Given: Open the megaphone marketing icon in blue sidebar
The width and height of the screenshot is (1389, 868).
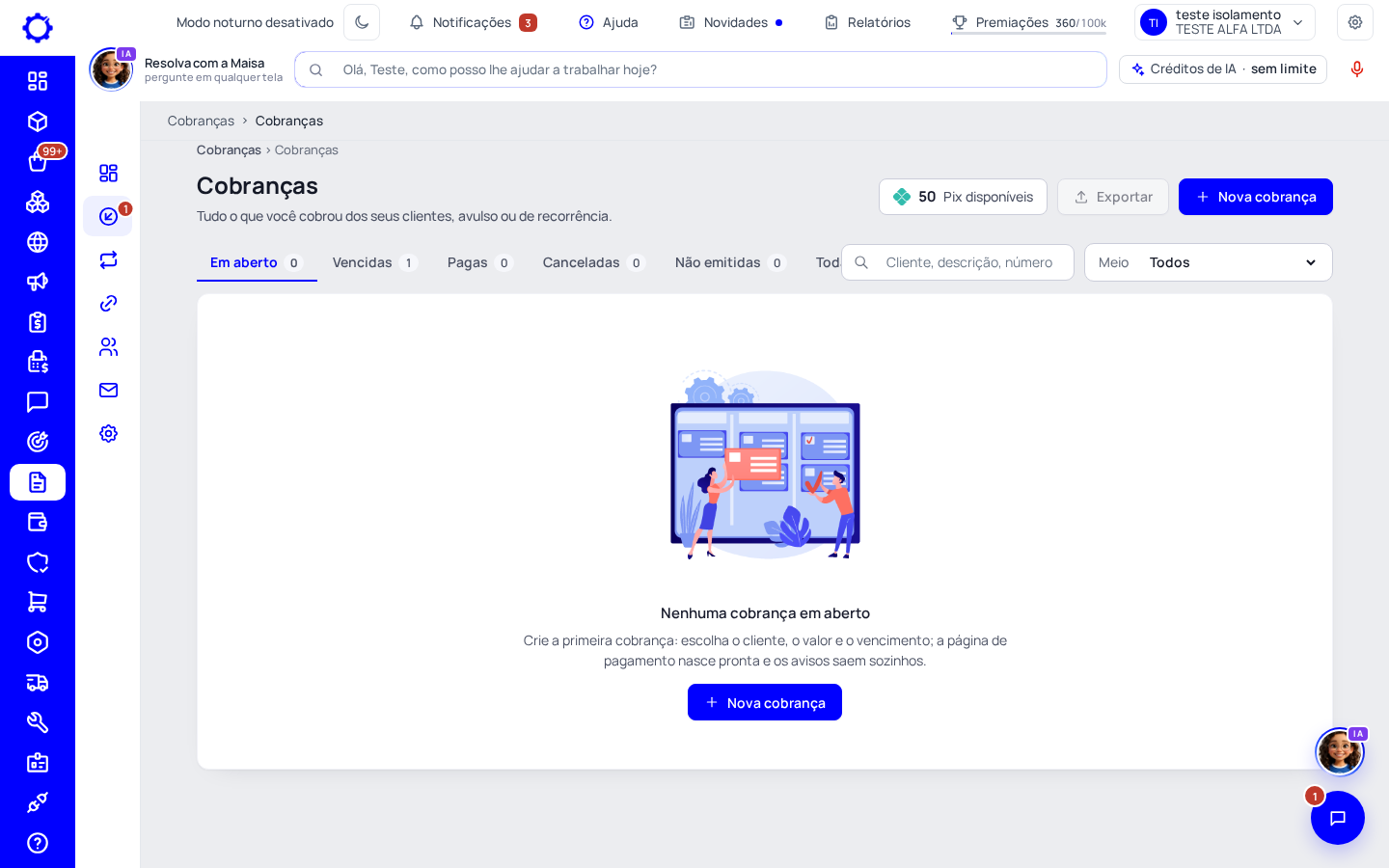Looking at the screenshot, I should point(38,282).
